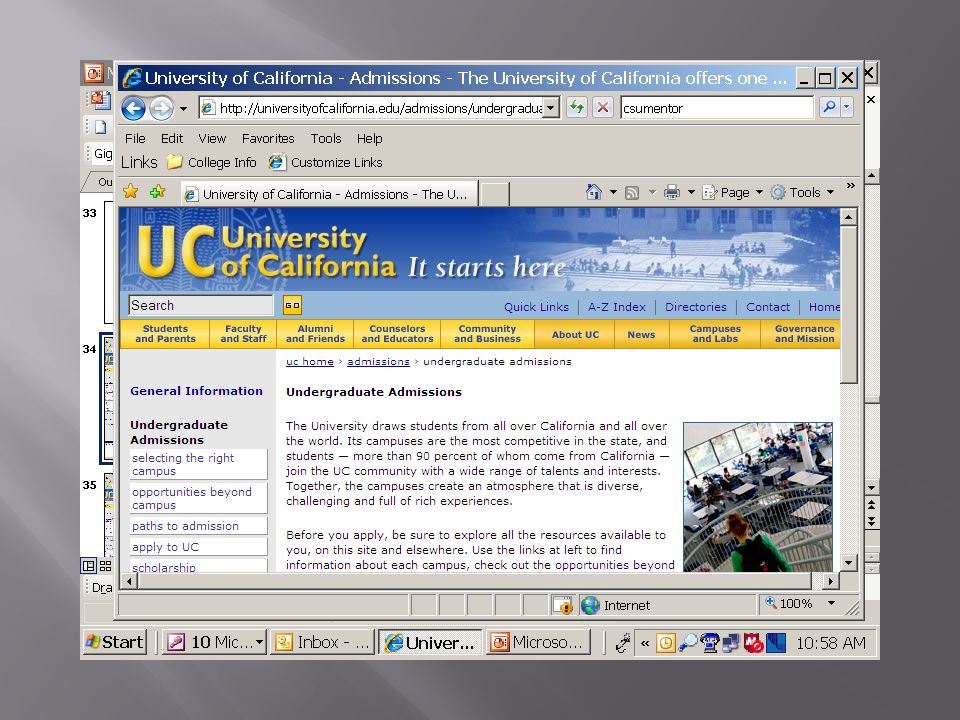Open Quick Links
Image resolution: width=960 pixels, height=720 pixels.
pyautogui.click(x=536, y=307)
